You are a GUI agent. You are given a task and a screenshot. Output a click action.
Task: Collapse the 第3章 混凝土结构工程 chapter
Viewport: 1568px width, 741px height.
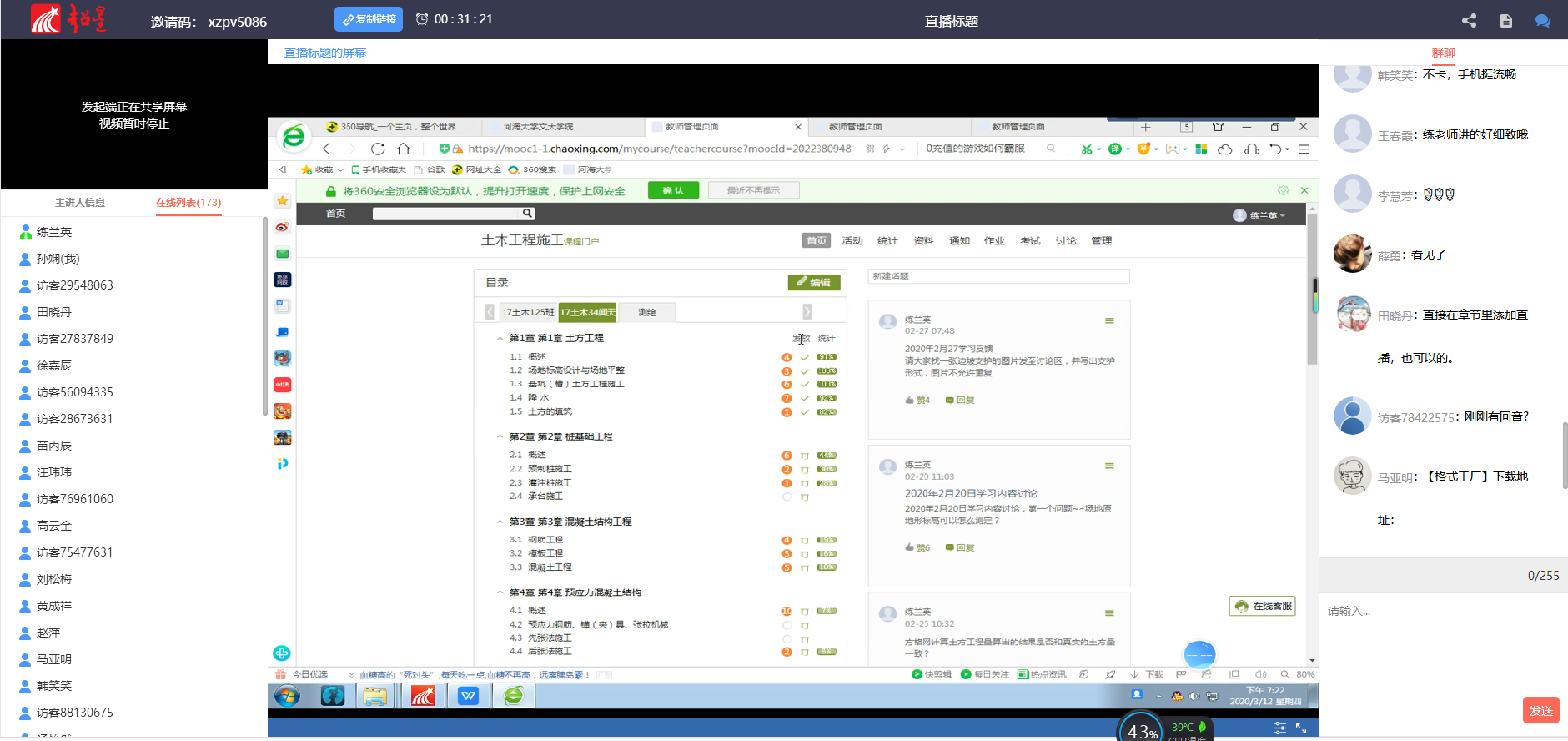(500, 522)
